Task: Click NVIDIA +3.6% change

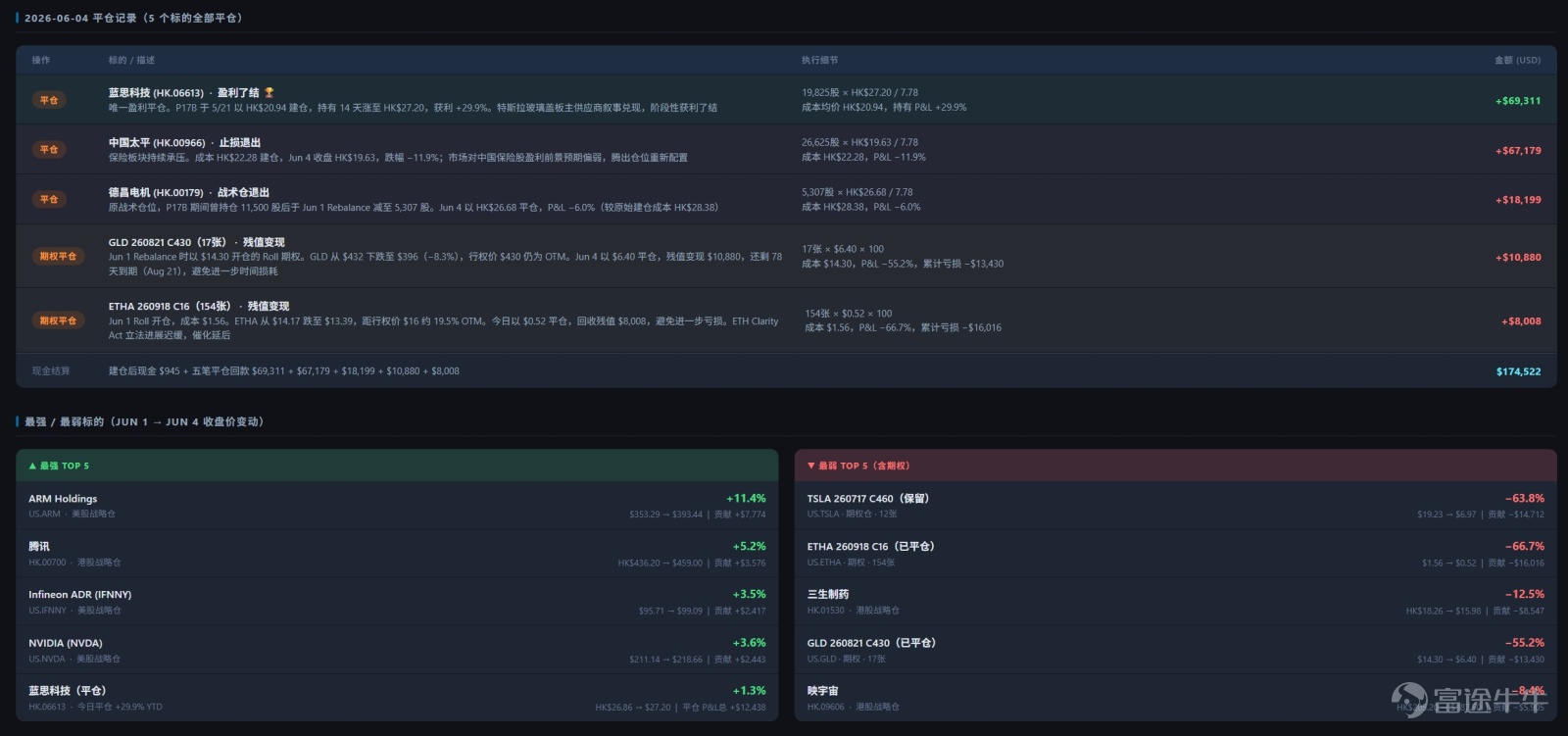Action: coord(749,643)
